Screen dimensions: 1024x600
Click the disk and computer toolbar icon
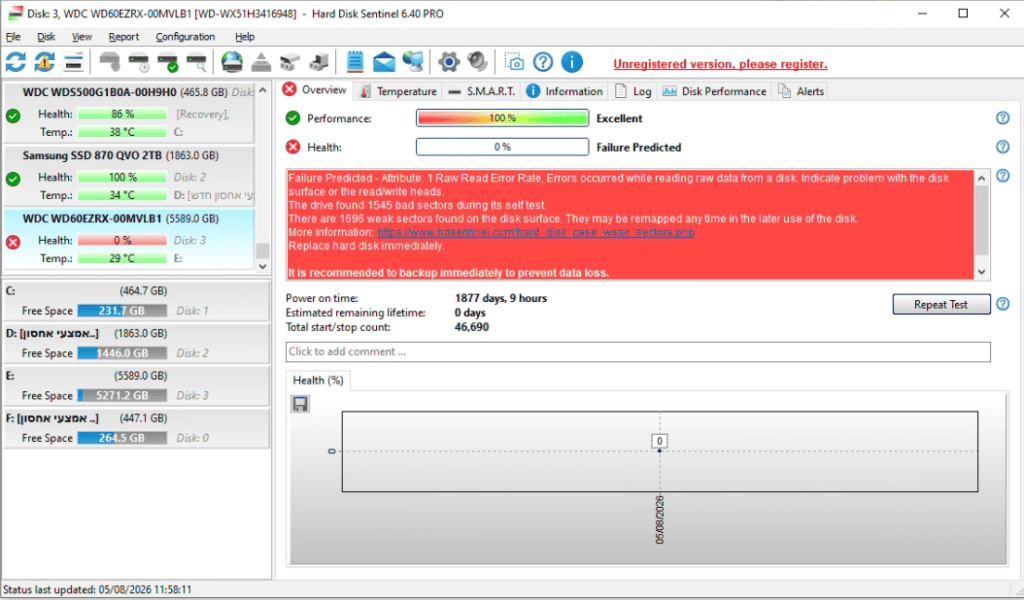319,62
